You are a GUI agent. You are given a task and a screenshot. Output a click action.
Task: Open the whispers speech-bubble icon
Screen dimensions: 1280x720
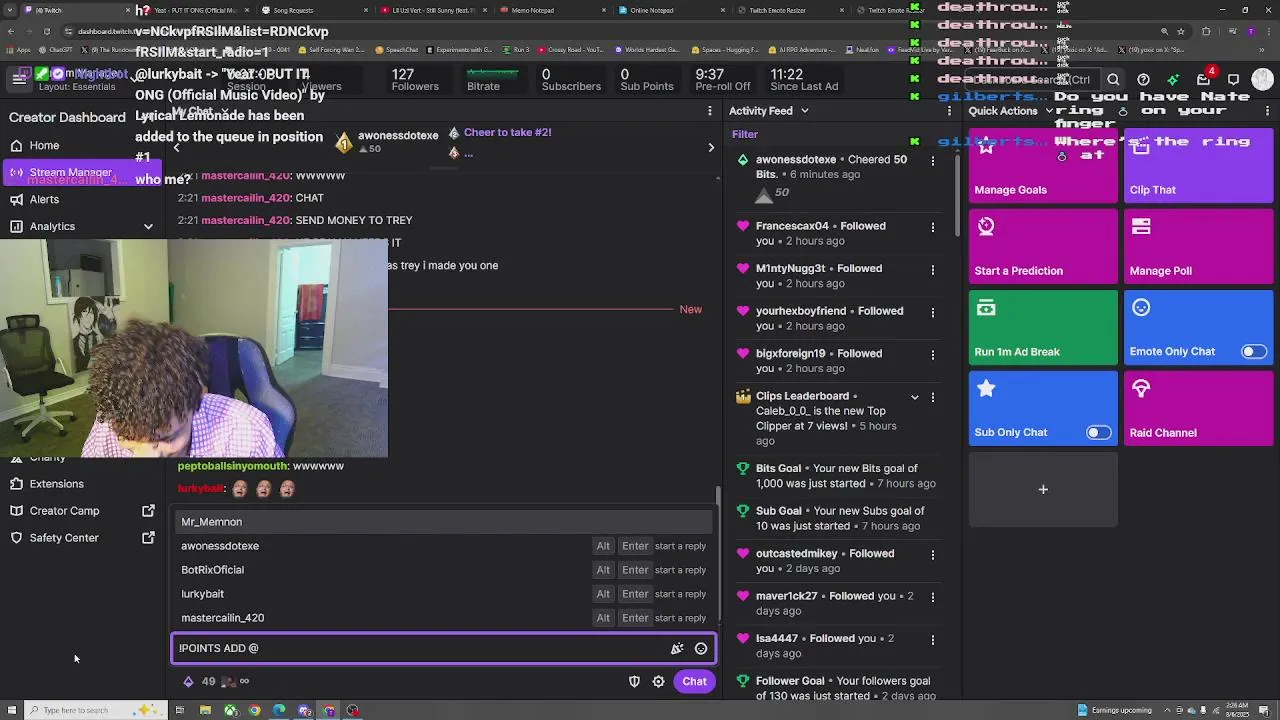[x=1233, y=80]
